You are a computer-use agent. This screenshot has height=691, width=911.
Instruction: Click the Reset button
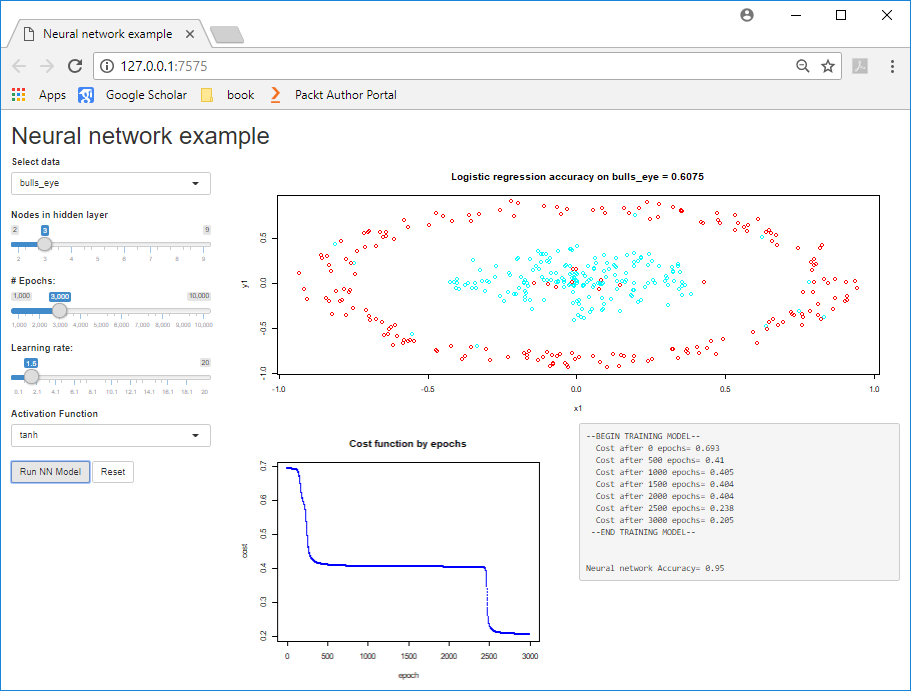tap(113, 472)
